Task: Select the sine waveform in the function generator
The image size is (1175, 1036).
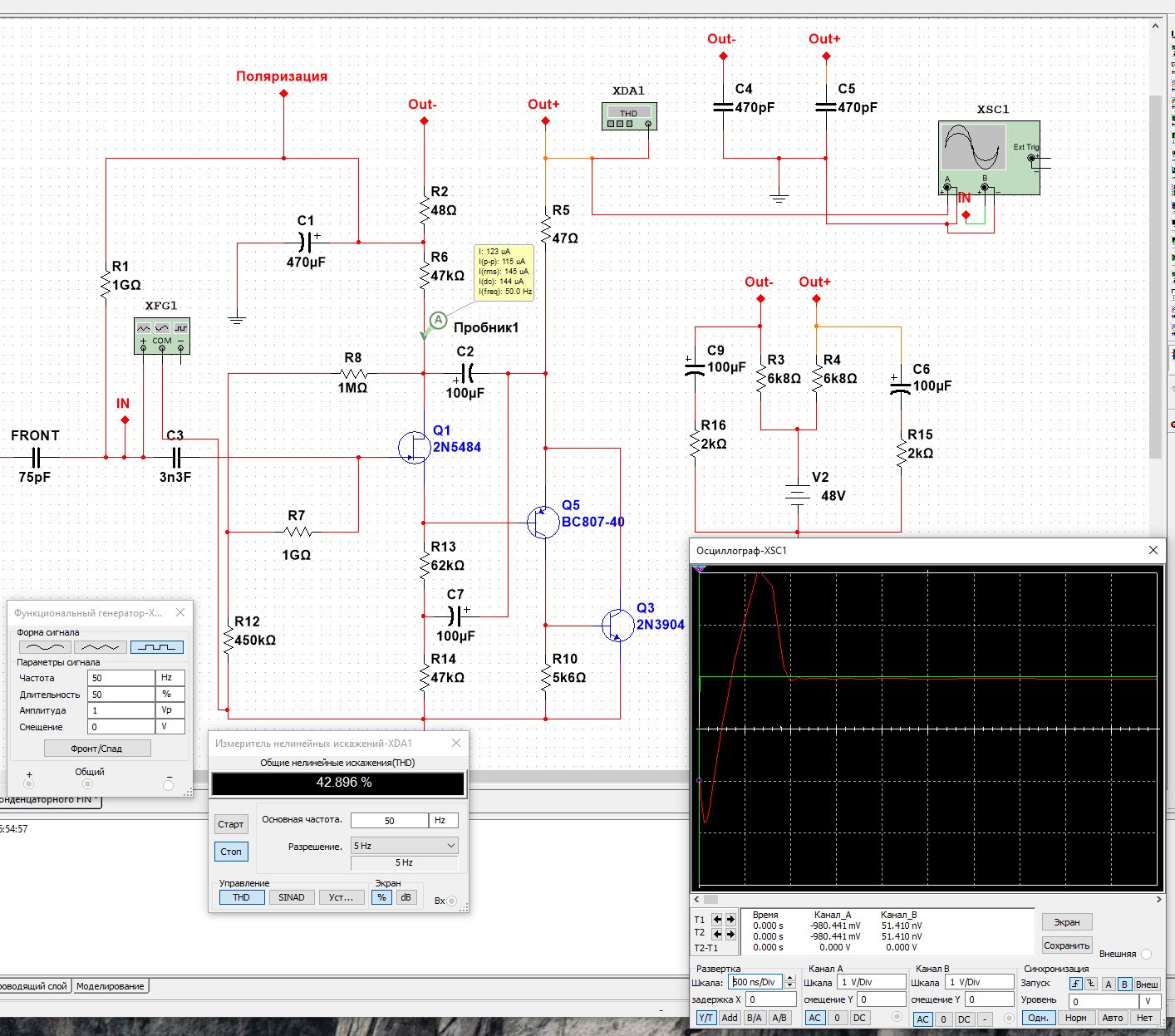Action: 45,647
